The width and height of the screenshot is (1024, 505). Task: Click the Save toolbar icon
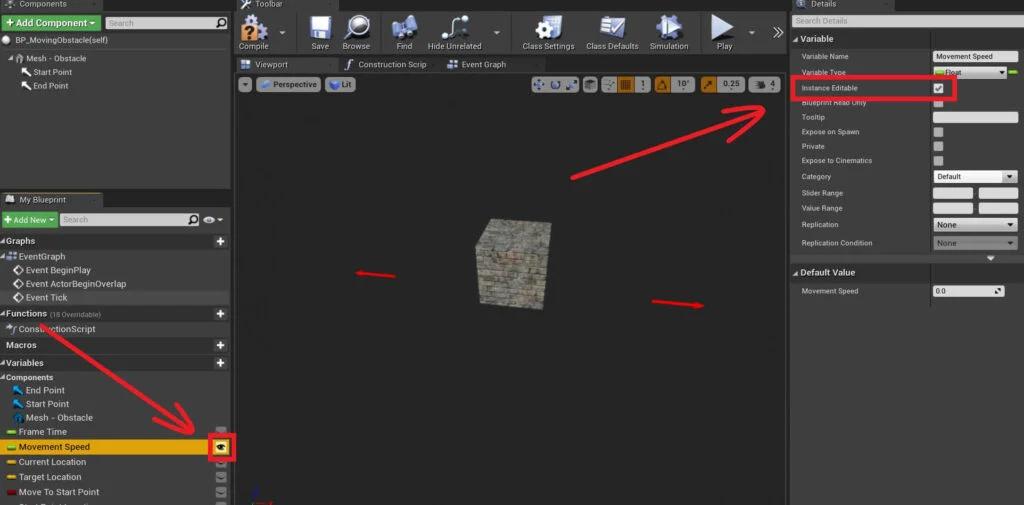pyautogui.click(x=320, y=28)
